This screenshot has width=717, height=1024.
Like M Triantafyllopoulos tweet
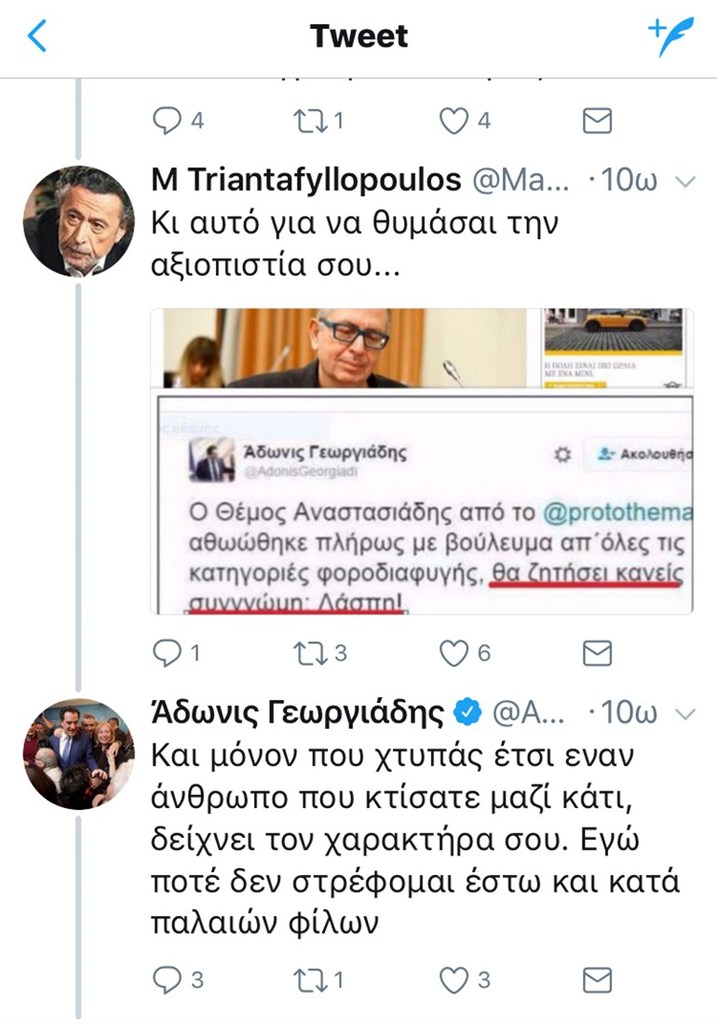click(455, 653)
